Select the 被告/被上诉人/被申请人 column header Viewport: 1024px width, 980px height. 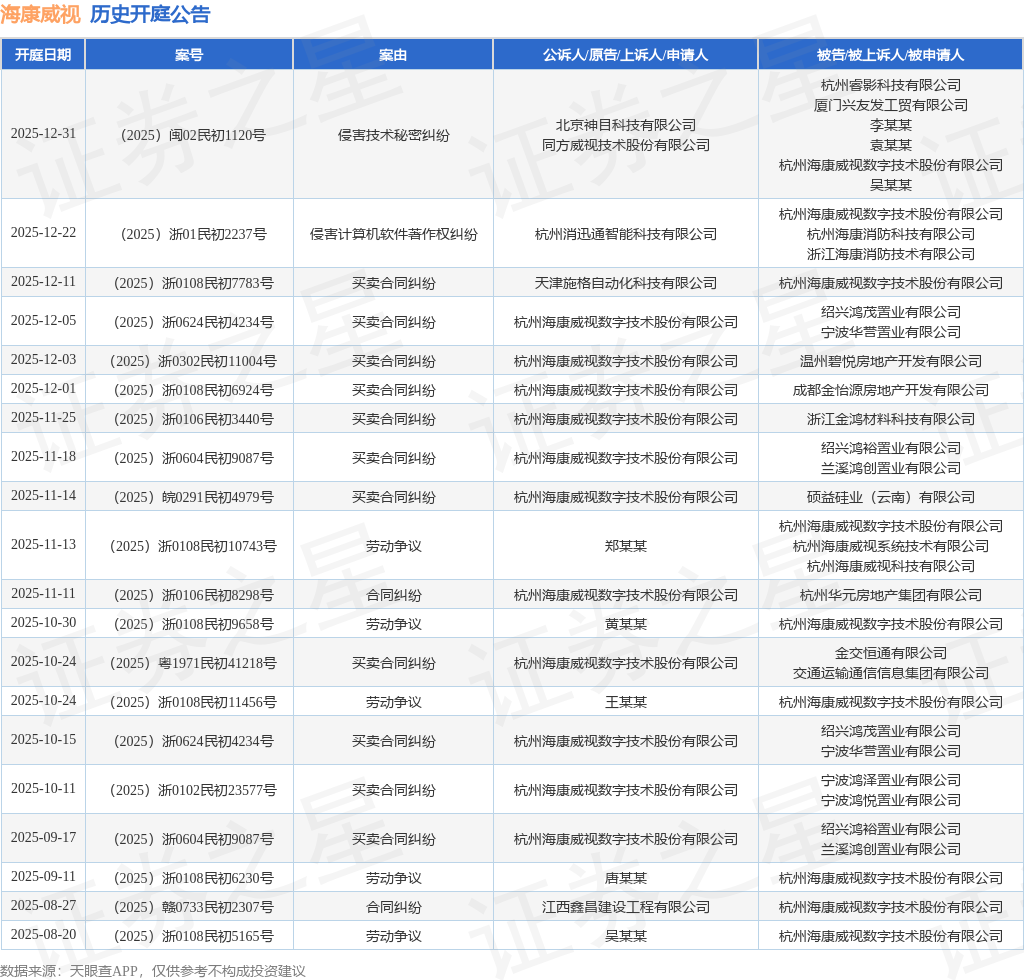(890, 55)
